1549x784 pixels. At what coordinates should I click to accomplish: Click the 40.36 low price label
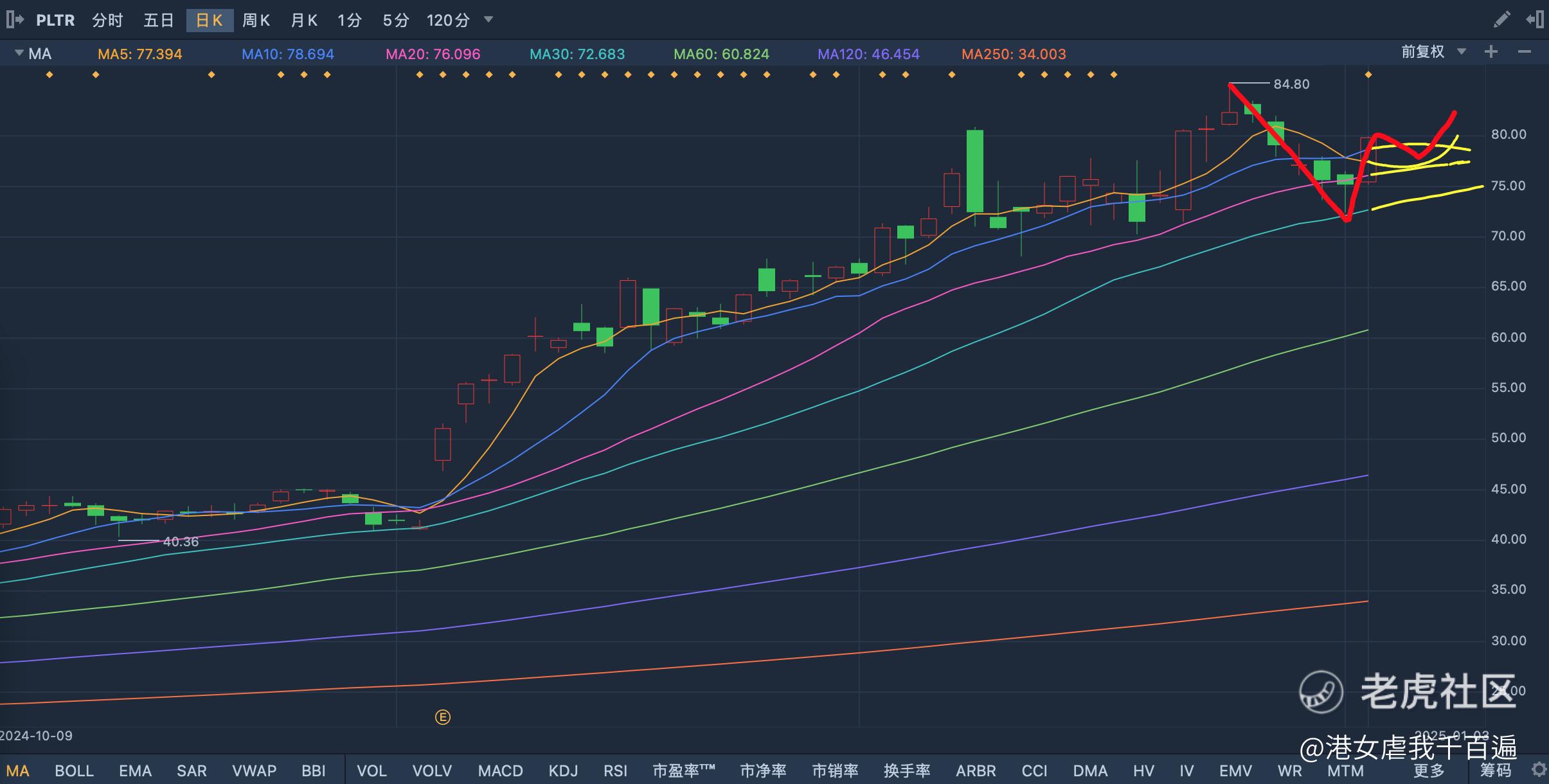pos(181,542)
